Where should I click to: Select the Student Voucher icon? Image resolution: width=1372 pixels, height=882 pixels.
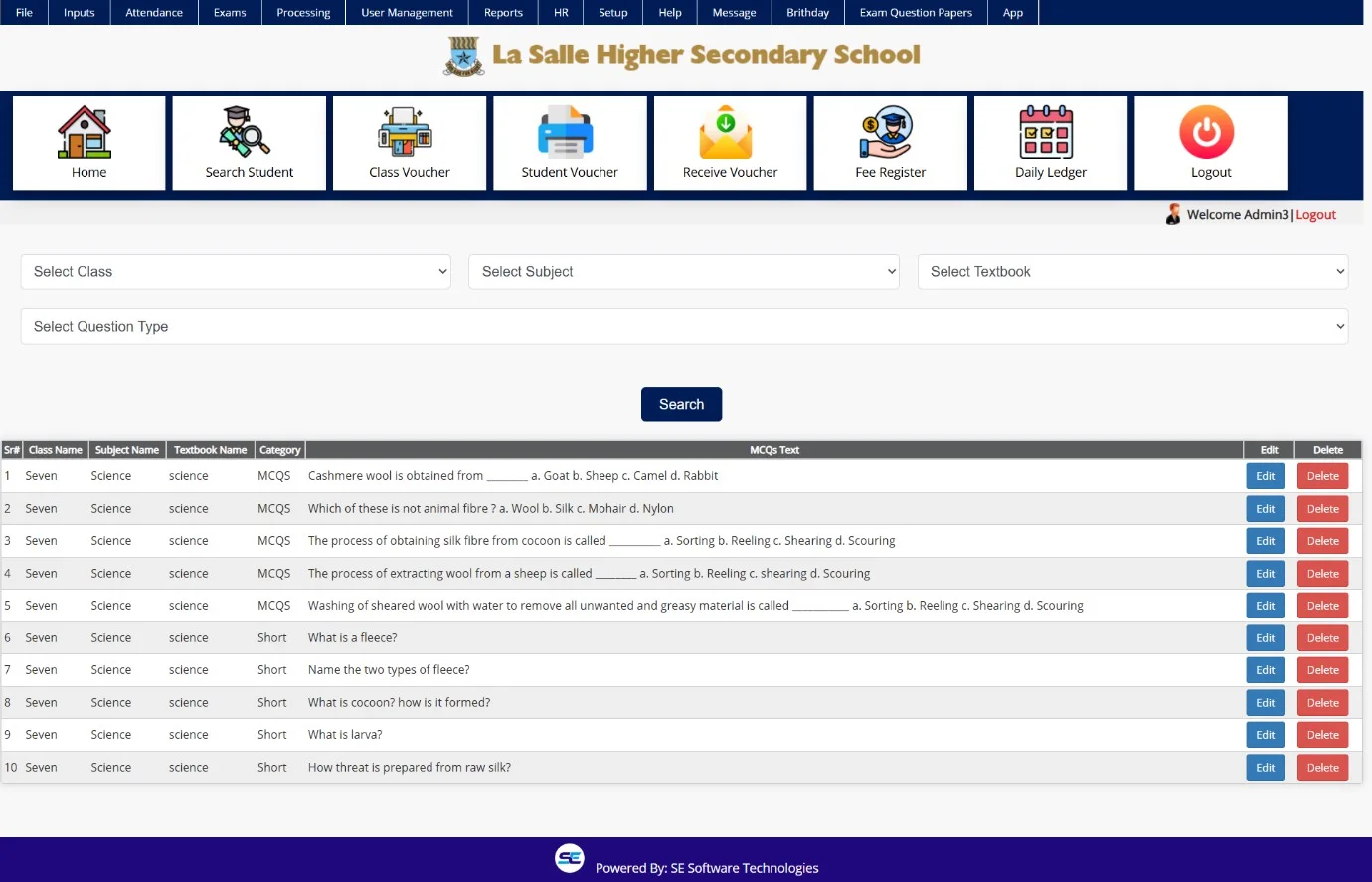click(x=566, y=133)
